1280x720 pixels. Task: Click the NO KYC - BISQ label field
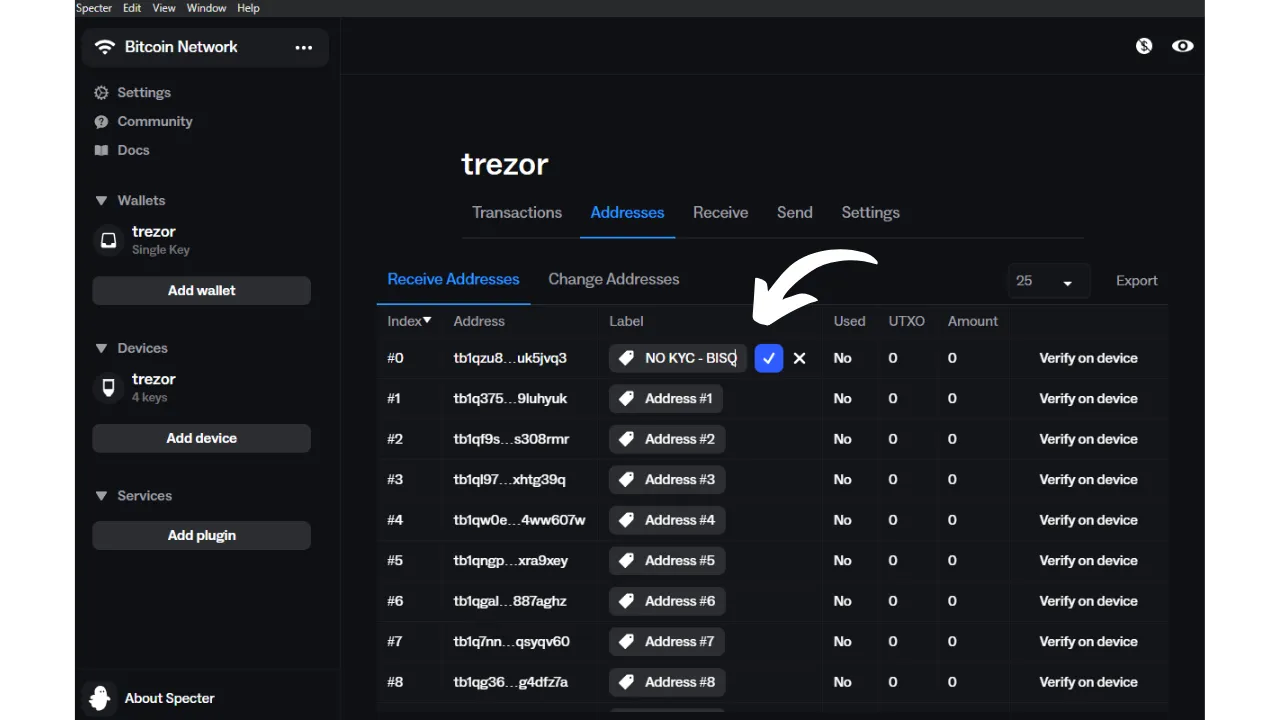[690, 358]
